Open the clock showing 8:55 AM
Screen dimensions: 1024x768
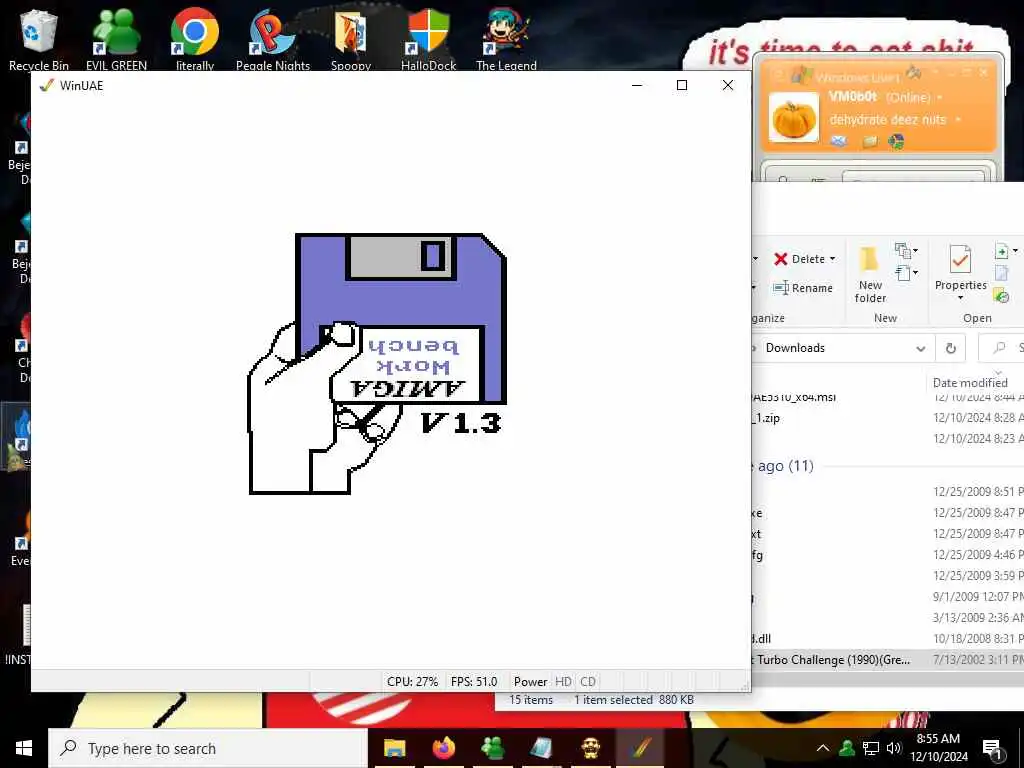pos(938,748)
